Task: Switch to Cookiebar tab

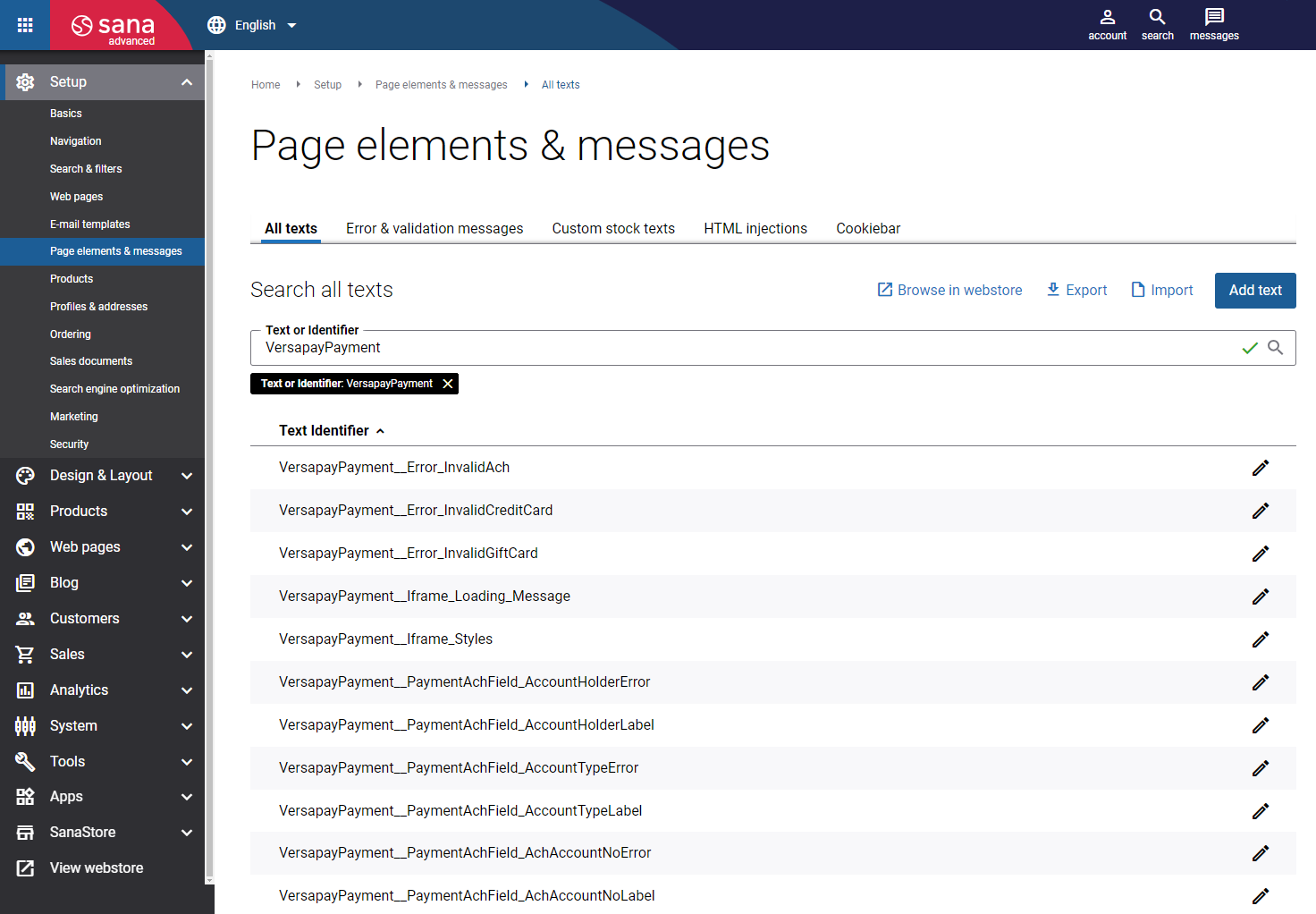Action: coord(868,229)
